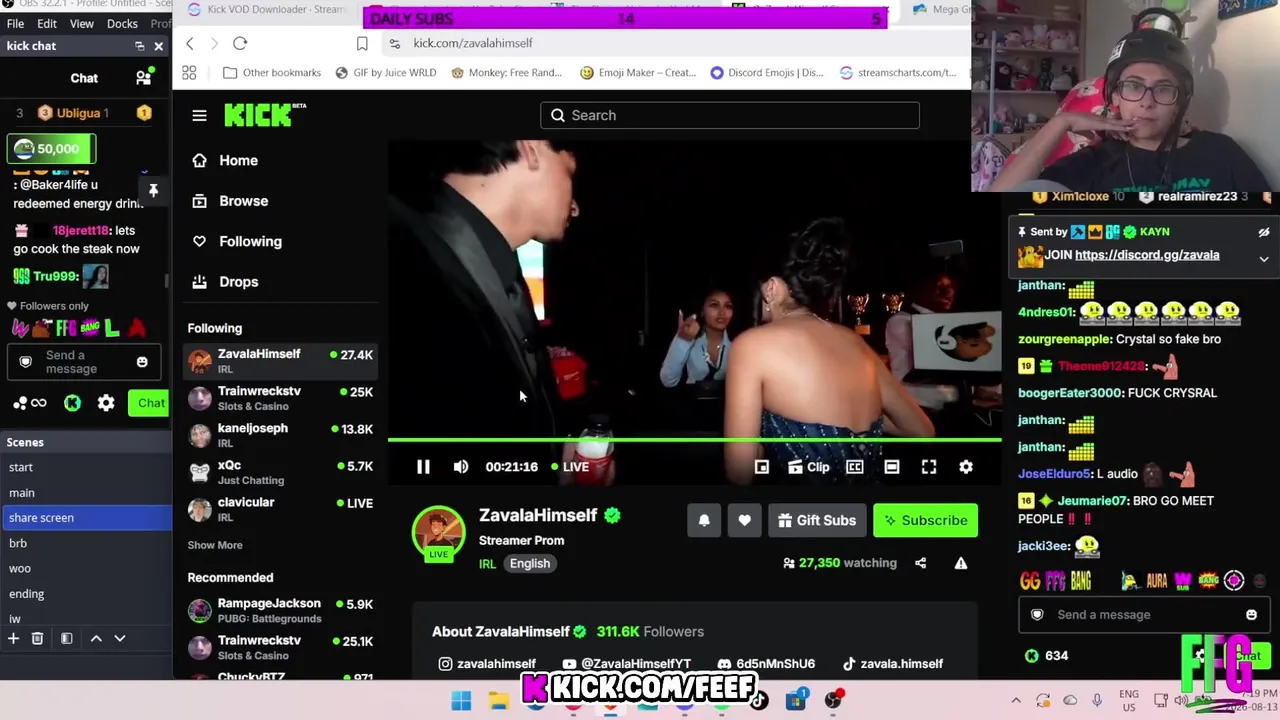The height and width of the screenshot is (720, 1280).
Task: Enter fullscreen on the video player
Action: click(929, 467)
